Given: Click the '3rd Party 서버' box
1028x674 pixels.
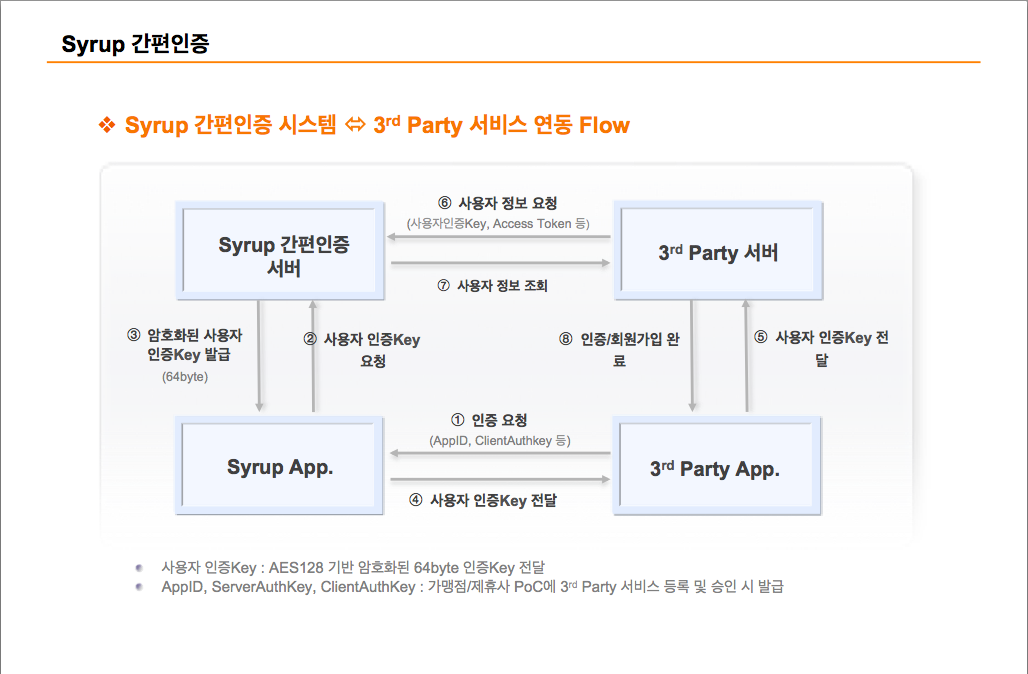Looking at the screenshot, I should [x=718, y=250].
